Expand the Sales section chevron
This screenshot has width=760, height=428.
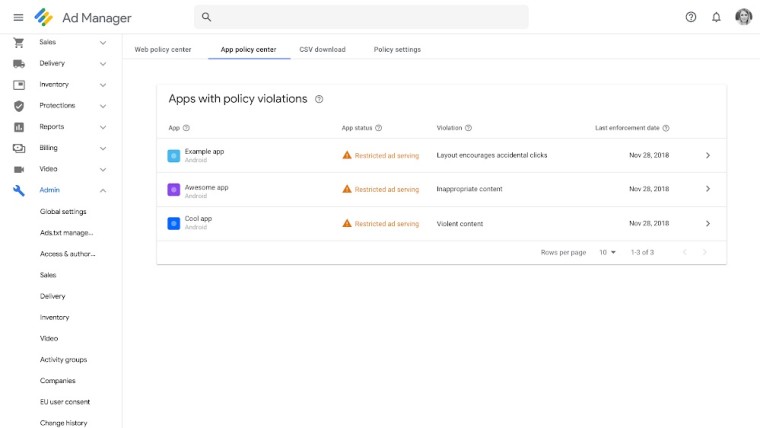103,43
